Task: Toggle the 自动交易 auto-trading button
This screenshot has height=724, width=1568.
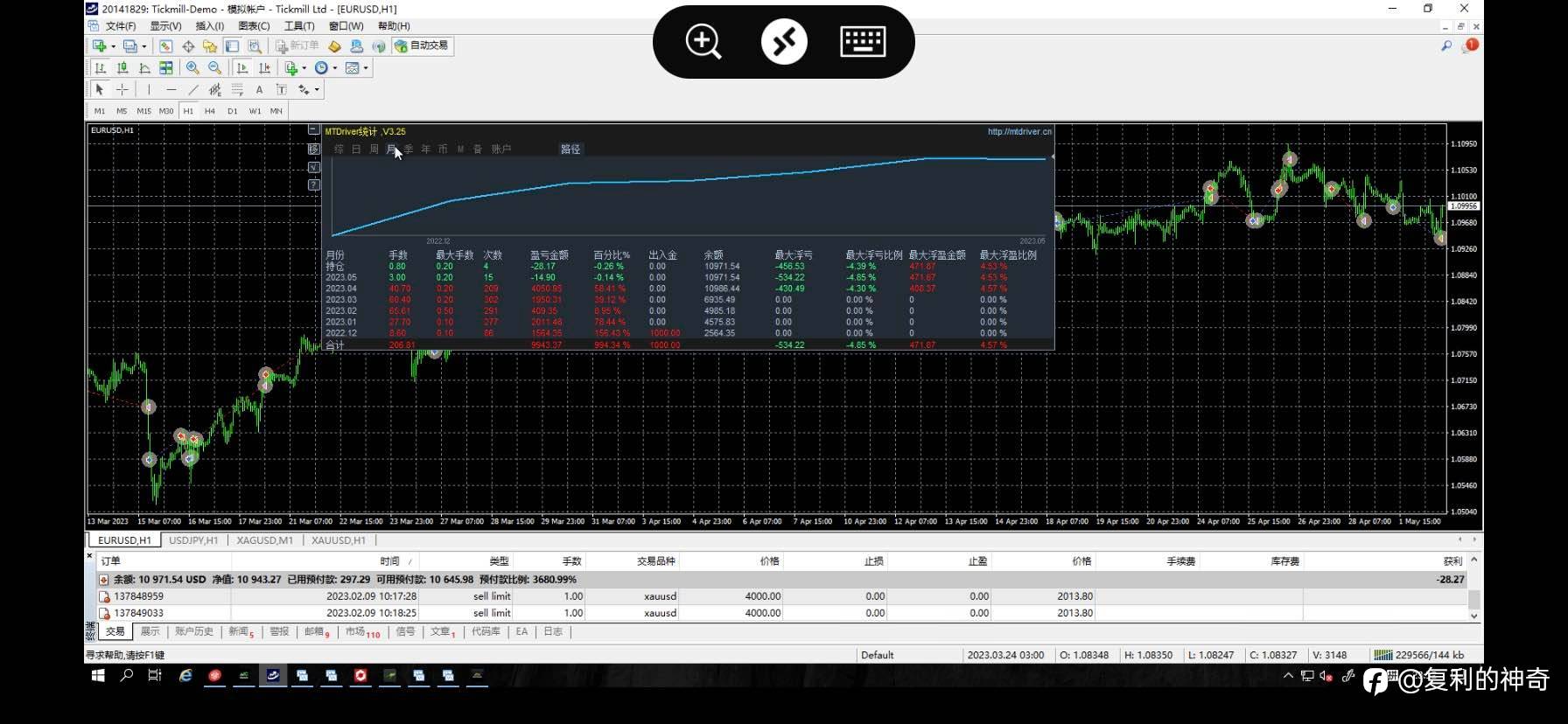Action: pos(421,45)
